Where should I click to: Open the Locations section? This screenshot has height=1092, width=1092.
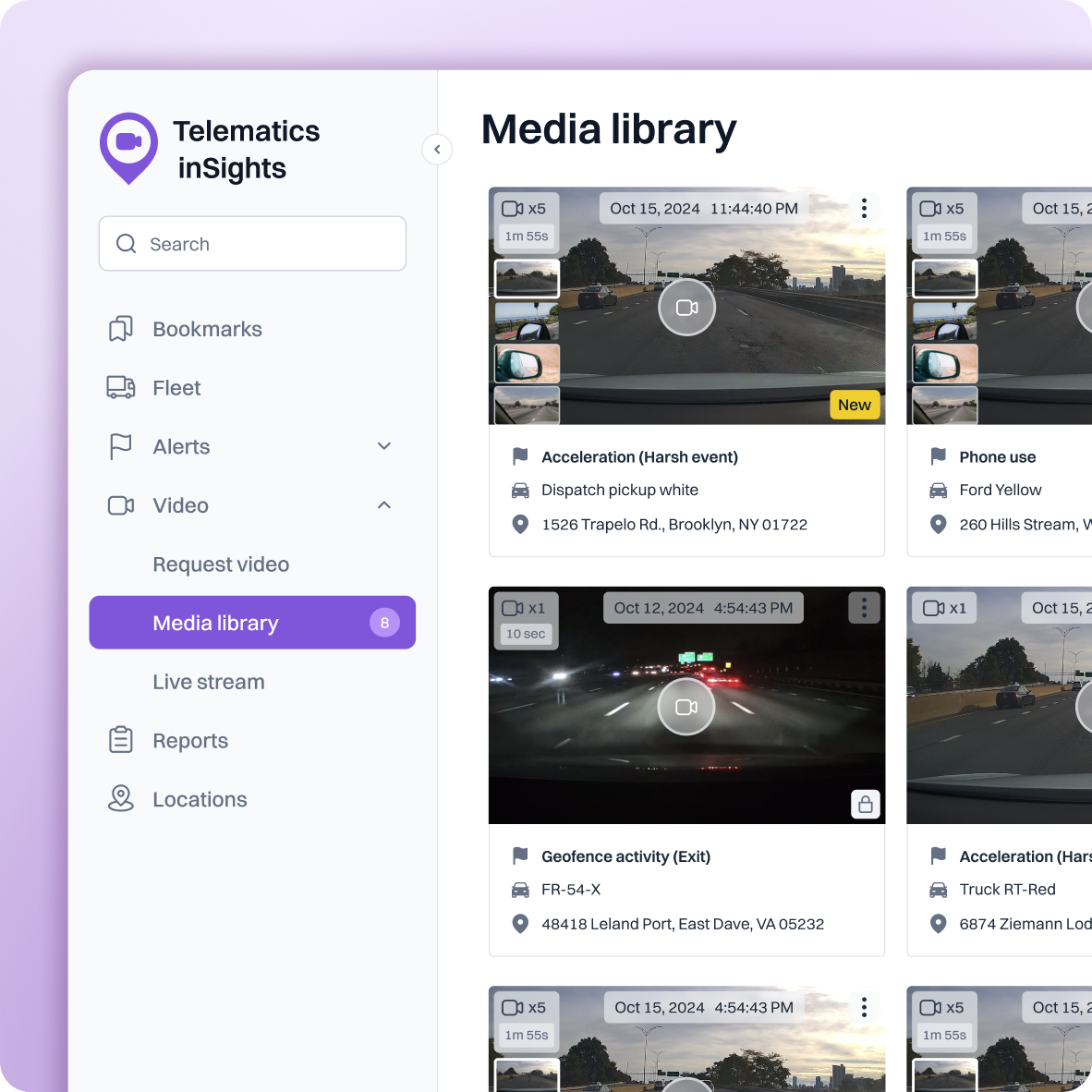coord(200,799)
